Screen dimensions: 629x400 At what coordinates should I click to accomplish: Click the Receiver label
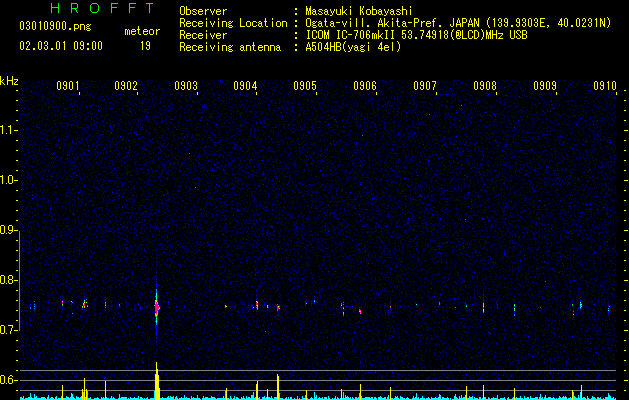(203, 35)
